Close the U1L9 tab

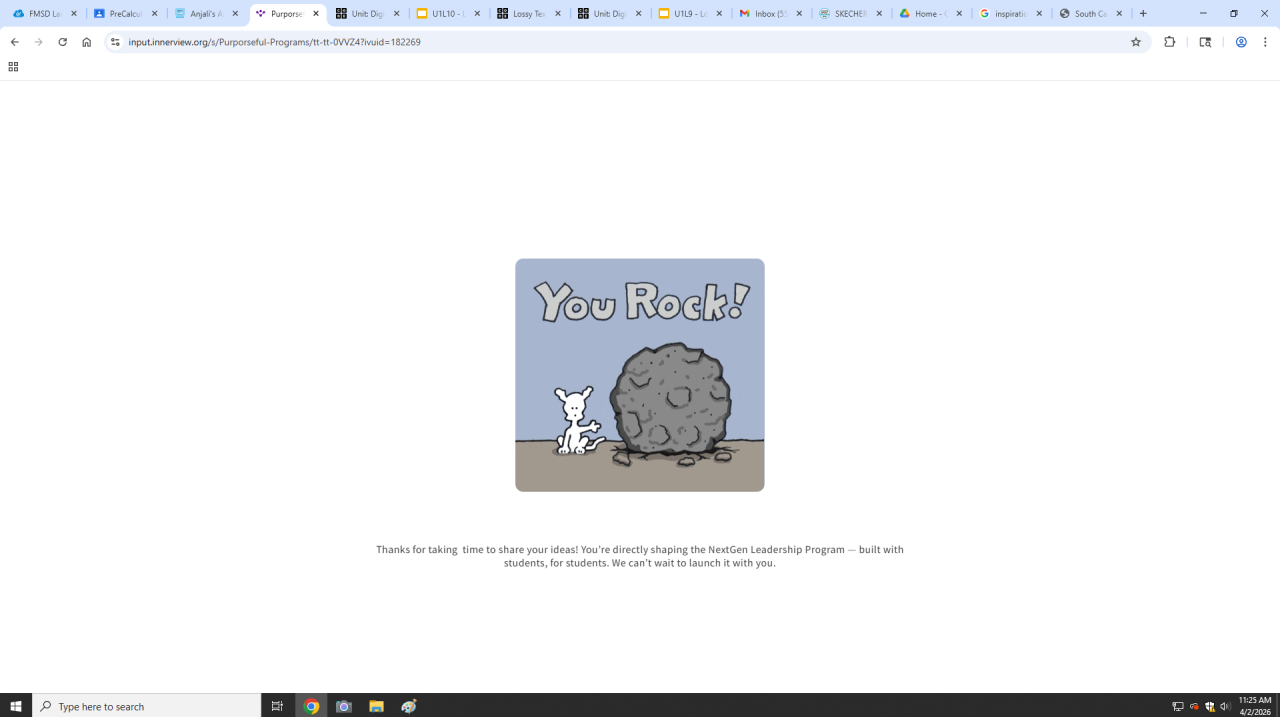719,14
